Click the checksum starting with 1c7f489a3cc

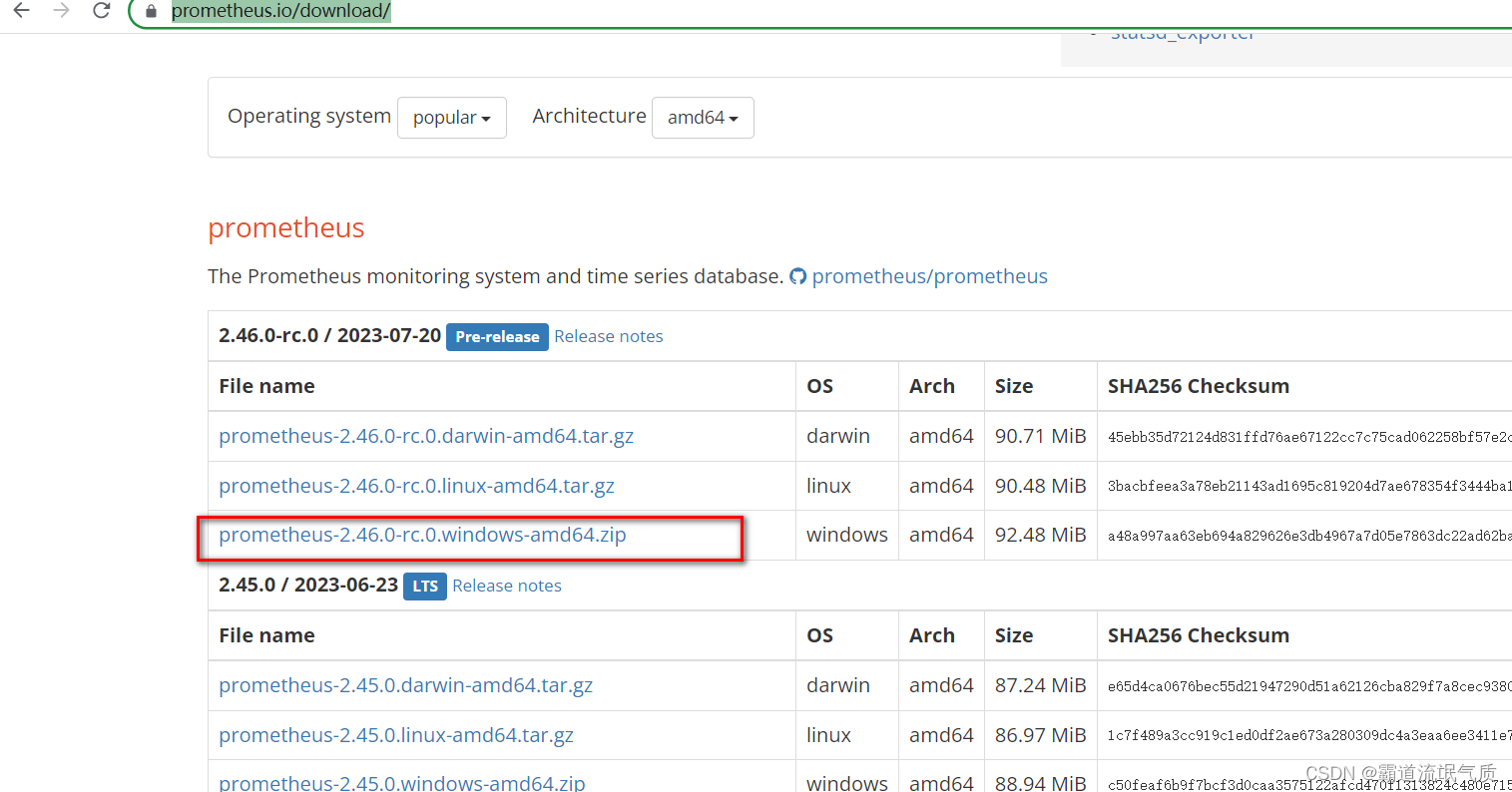click(x=1309, y=736)
